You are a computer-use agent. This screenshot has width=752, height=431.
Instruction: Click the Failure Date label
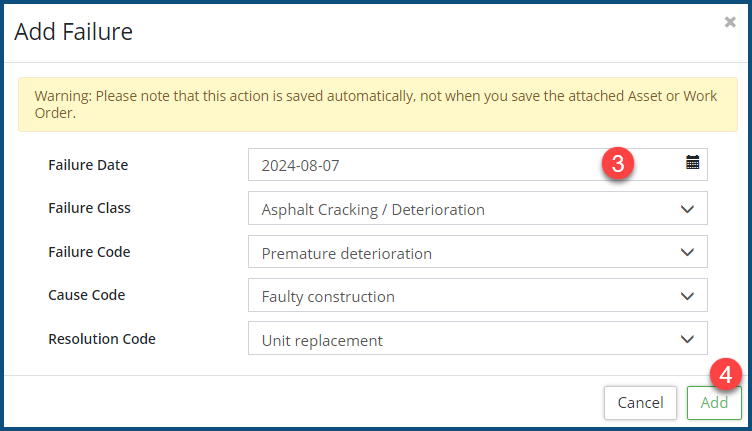click(x=88, y=165)
